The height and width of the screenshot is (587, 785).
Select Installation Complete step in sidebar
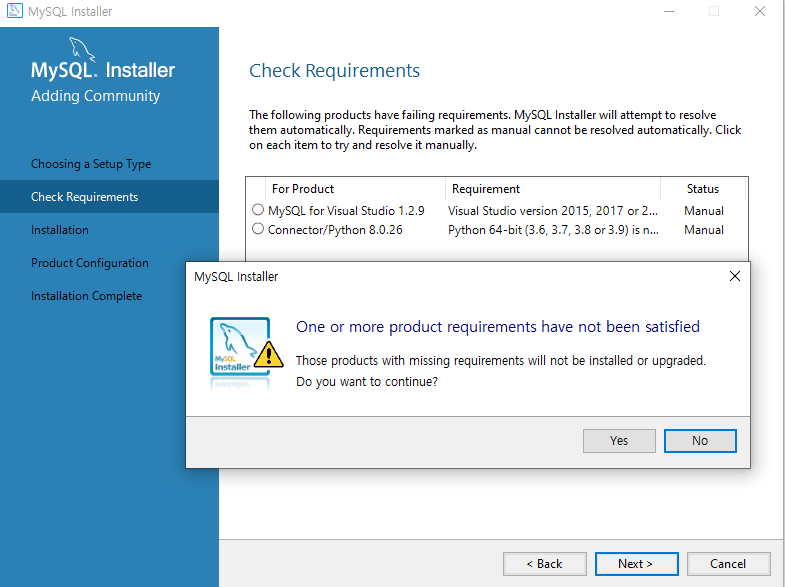click(x=87, y=296)
